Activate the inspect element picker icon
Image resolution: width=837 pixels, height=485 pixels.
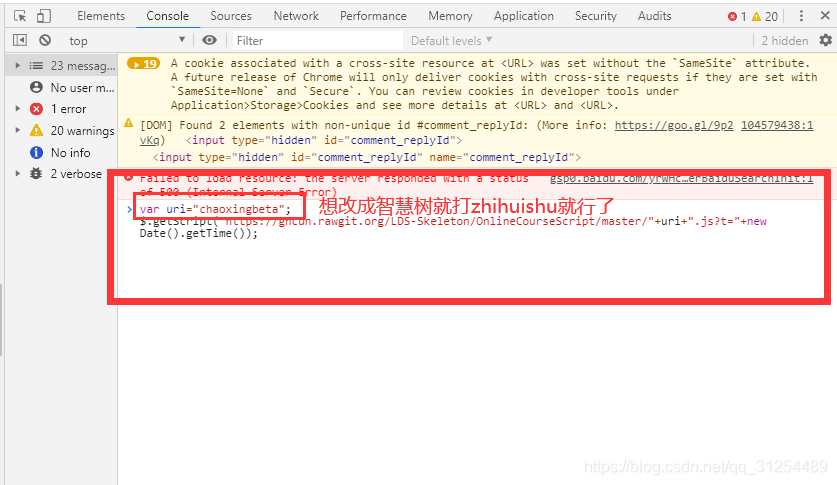(x=20, y=16)
